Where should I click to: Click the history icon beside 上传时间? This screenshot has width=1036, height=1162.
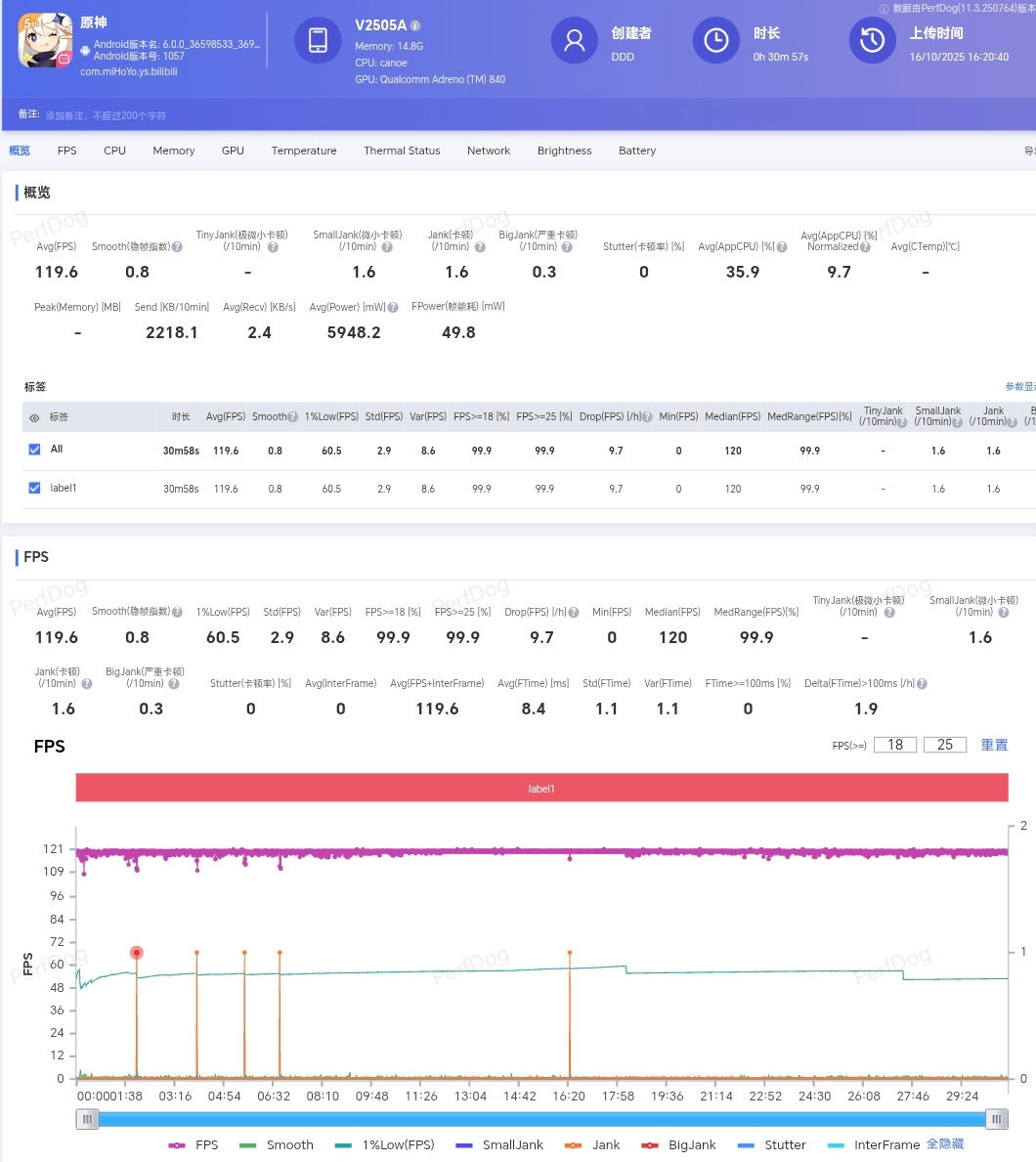[x=872, y=40]
